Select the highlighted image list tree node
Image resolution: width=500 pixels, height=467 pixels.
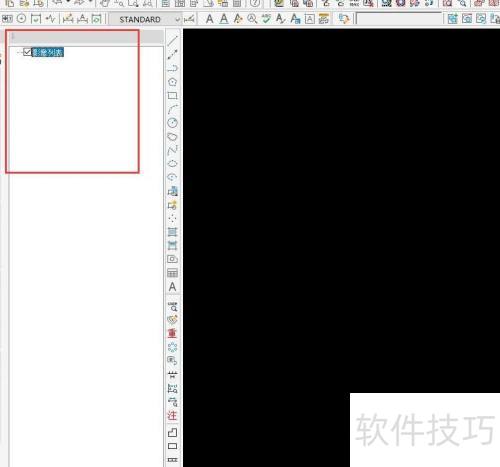tap(48, 52)
